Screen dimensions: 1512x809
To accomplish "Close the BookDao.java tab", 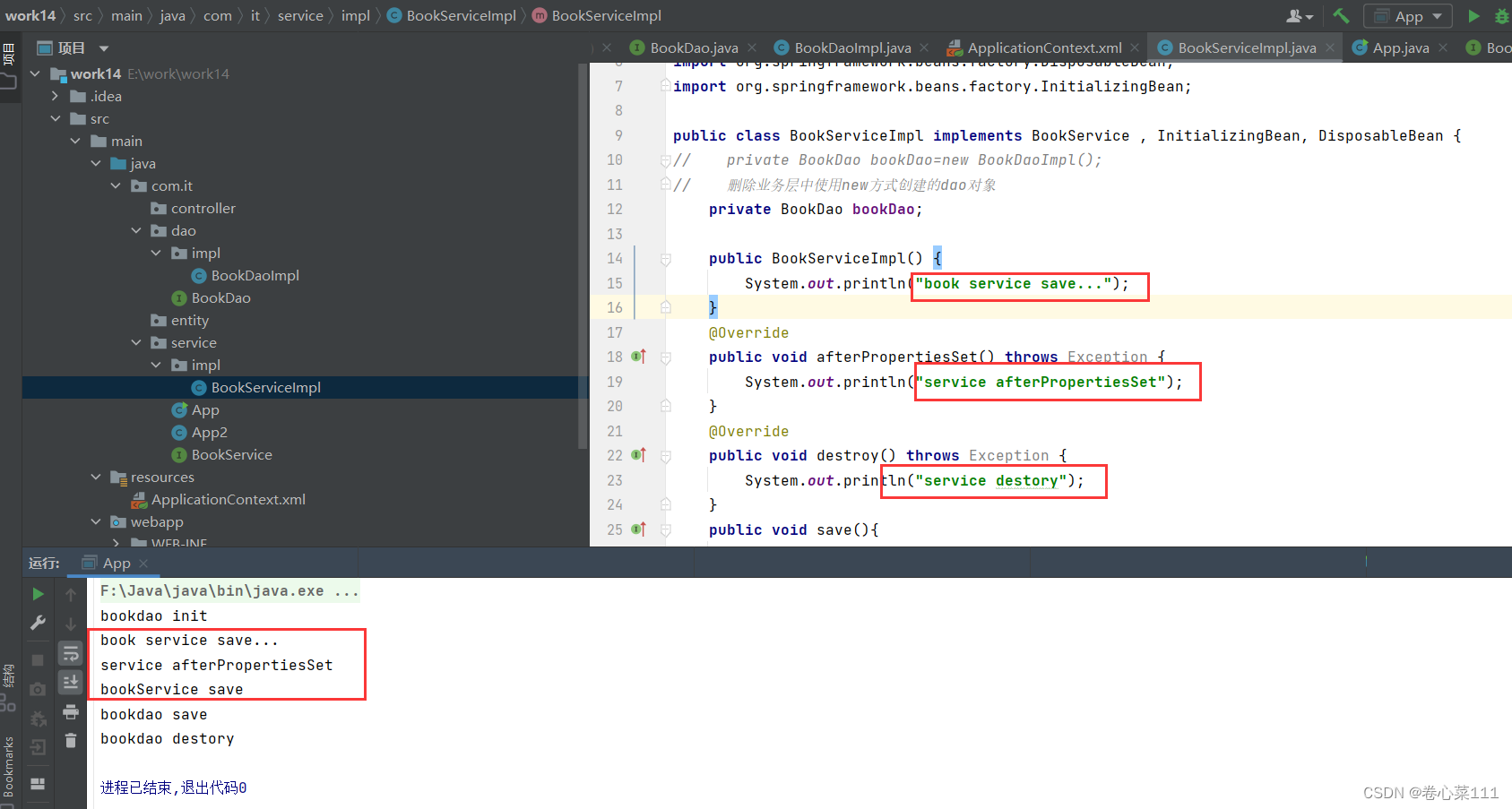I will pos(752,47).
